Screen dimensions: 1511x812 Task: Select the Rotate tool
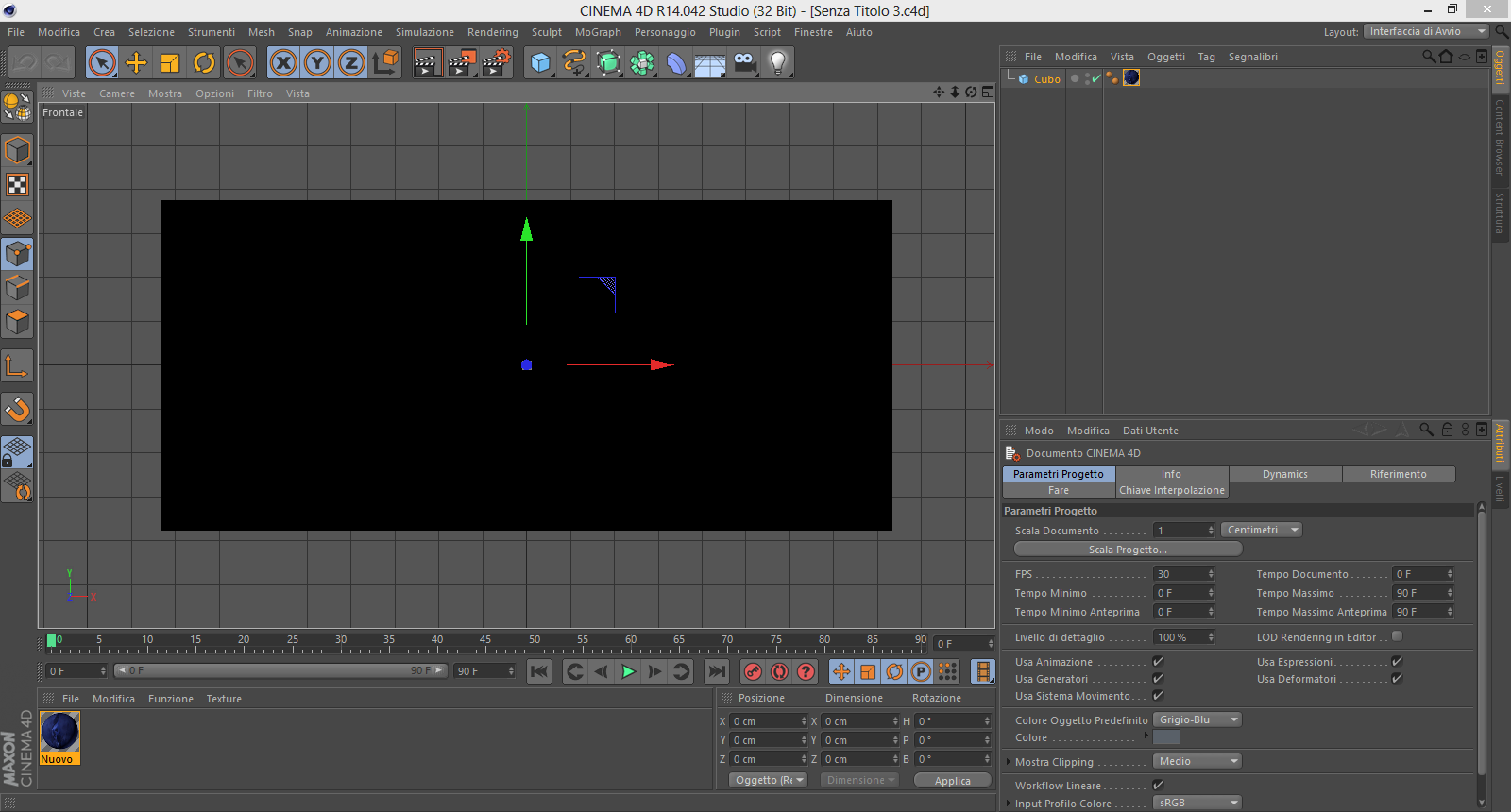(204, 63)
